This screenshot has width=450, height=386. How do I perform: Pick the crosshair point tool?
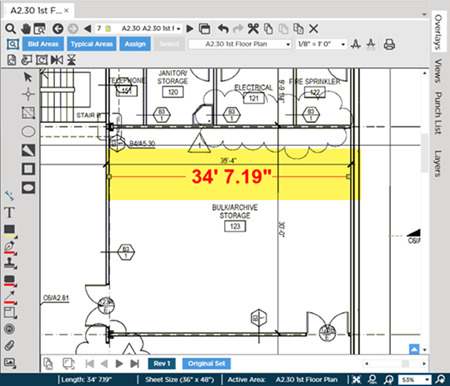pos(28,94)
